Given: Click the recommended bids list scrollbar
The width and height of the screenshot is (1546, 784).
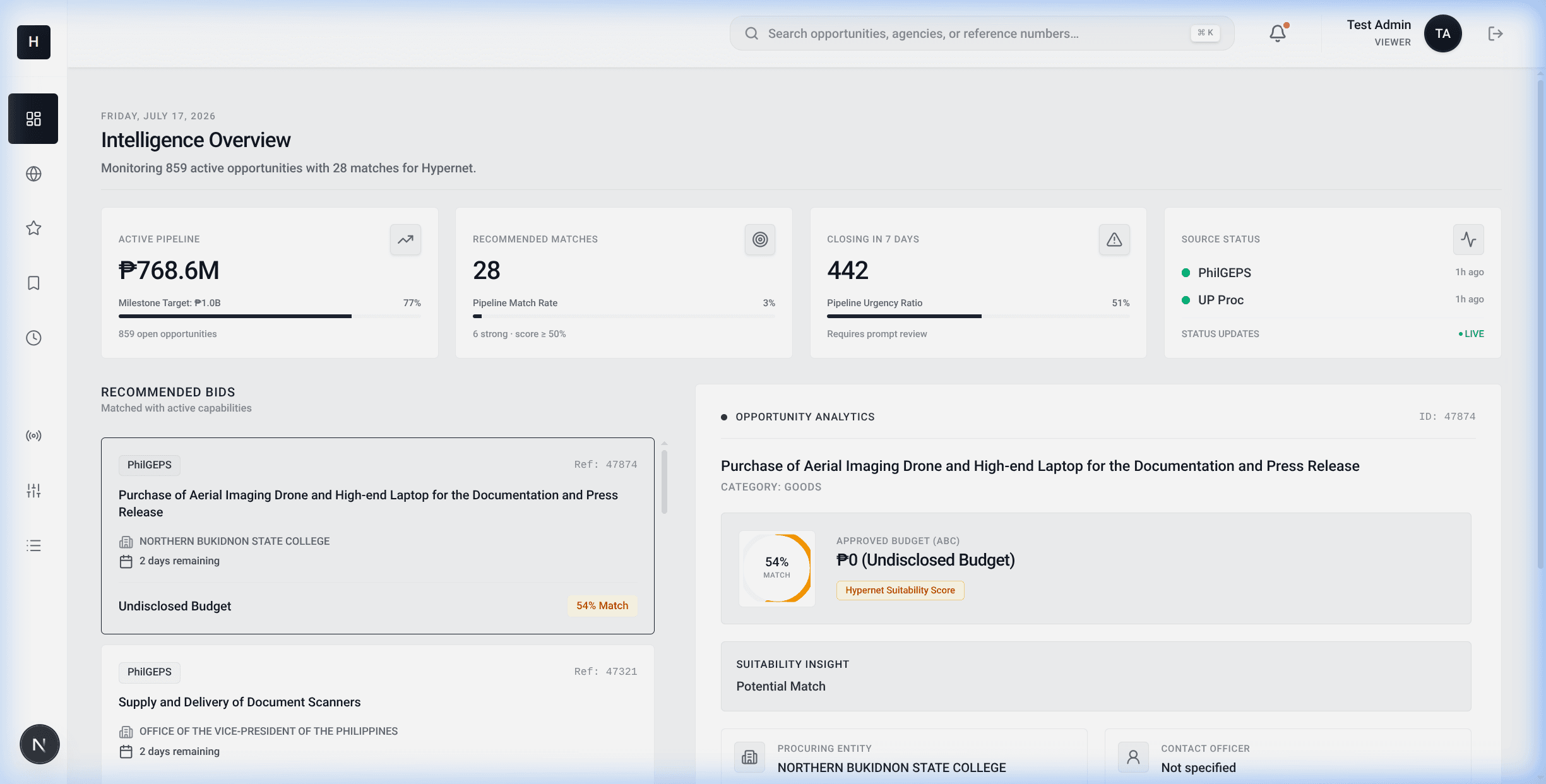Looking at the screenshot, I should click(x=664, y=481).
